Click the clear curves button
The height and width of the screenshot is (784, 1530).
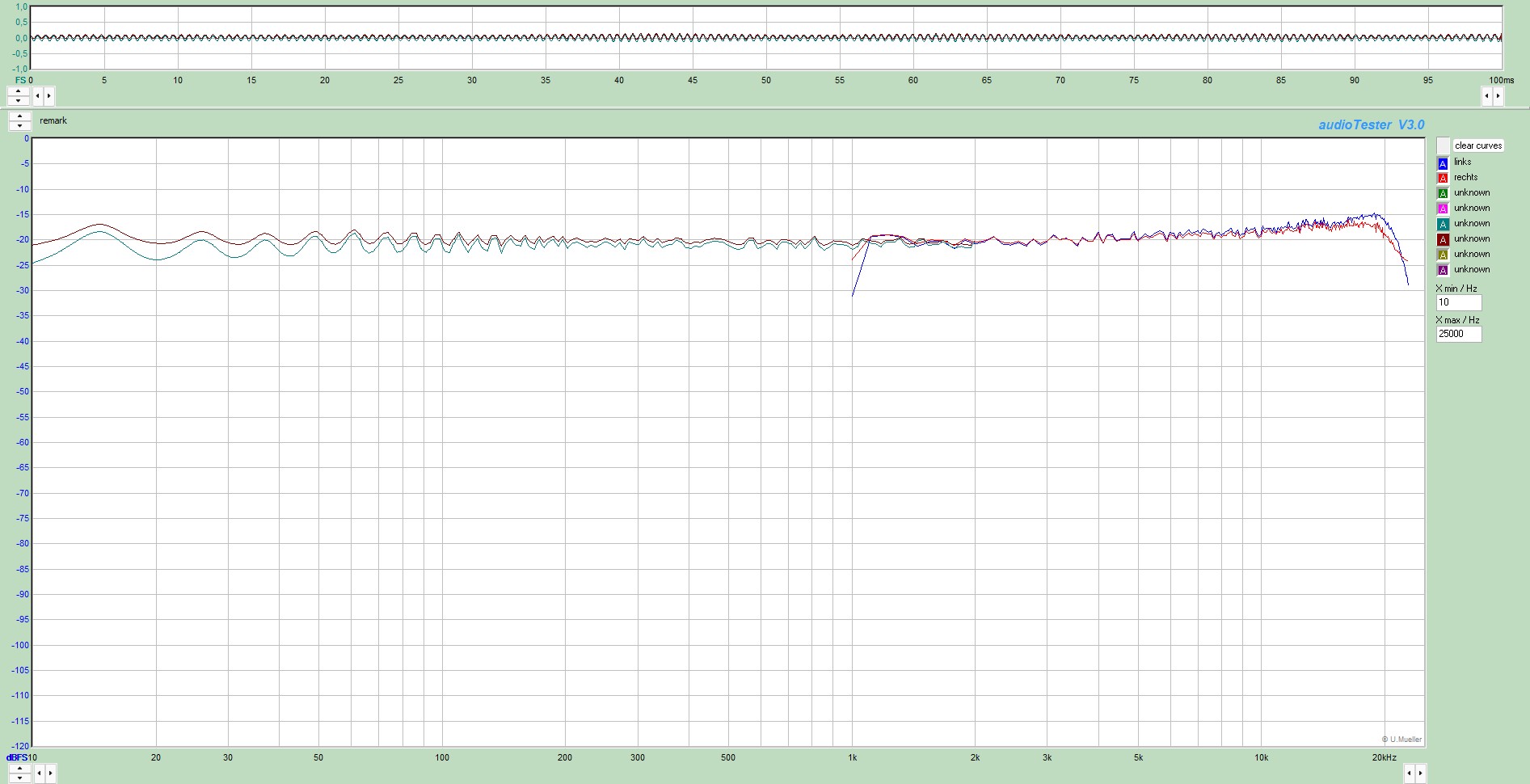coord(1478,145)
